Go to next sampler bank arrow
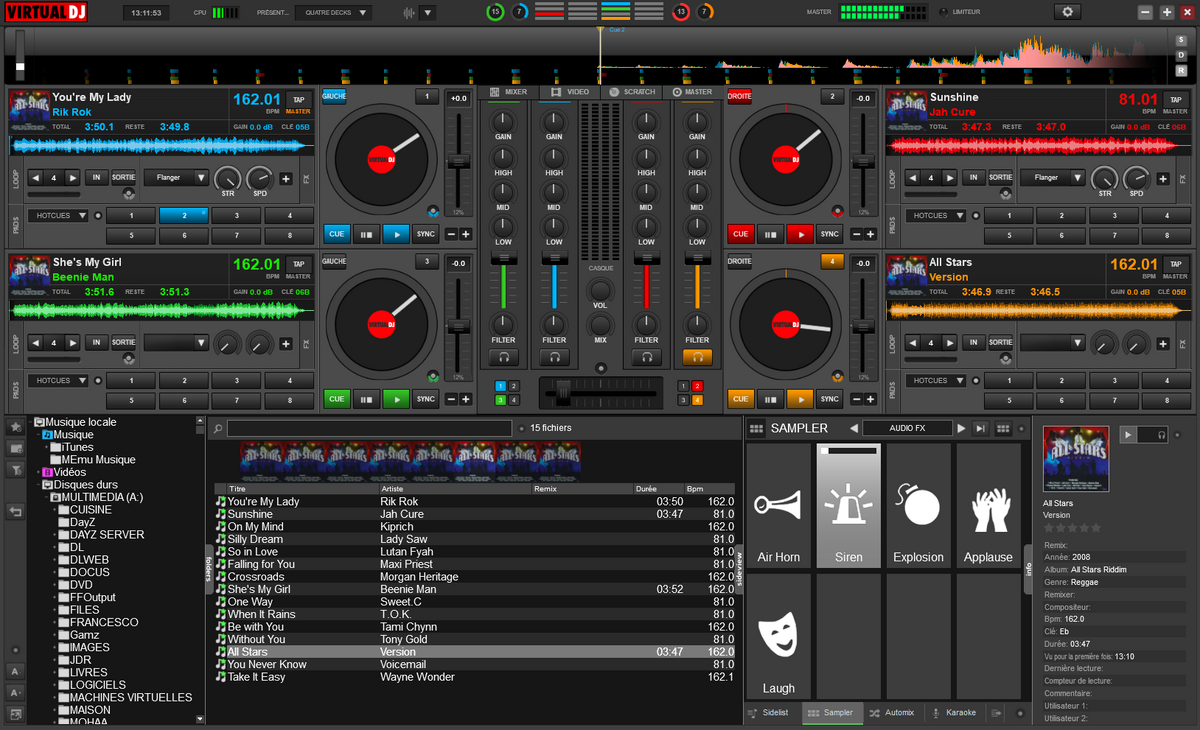This screenshot has width=1200, height=730. [961, 428]
